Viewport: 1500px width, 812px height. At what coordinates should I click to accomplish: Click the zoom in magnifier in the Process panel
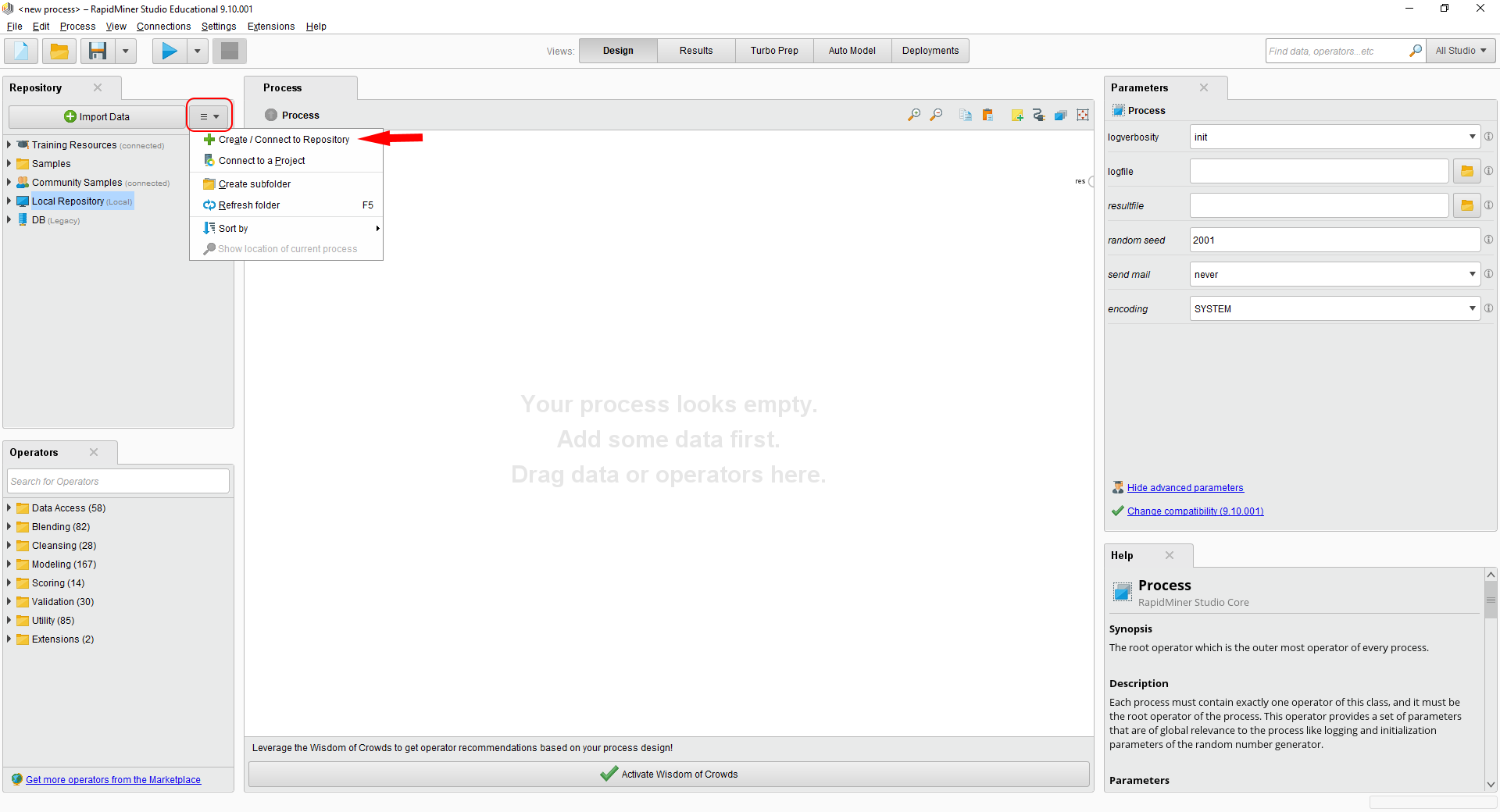click(x=914, y=116)
